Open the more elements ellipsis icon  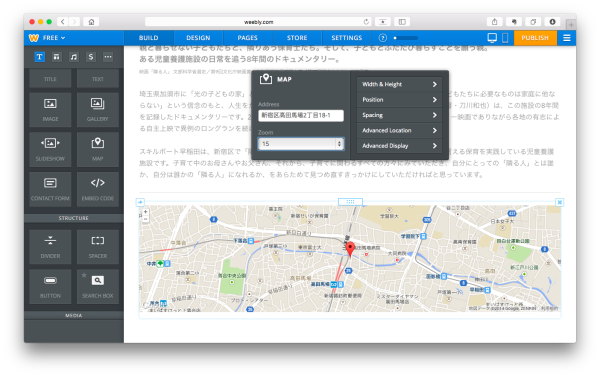coord(108,57)
